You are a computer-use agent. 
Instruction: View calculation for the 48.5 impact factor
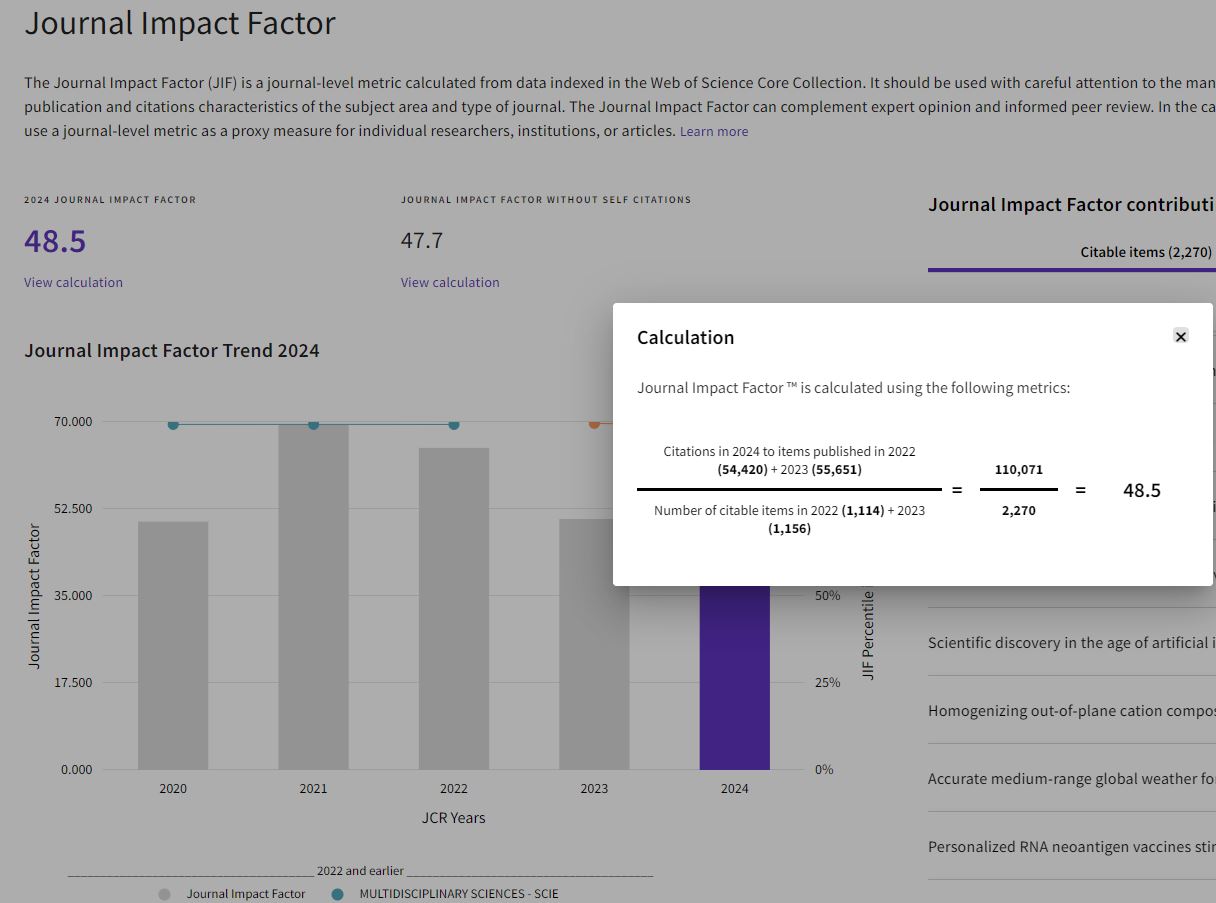(x=74, y=283)
